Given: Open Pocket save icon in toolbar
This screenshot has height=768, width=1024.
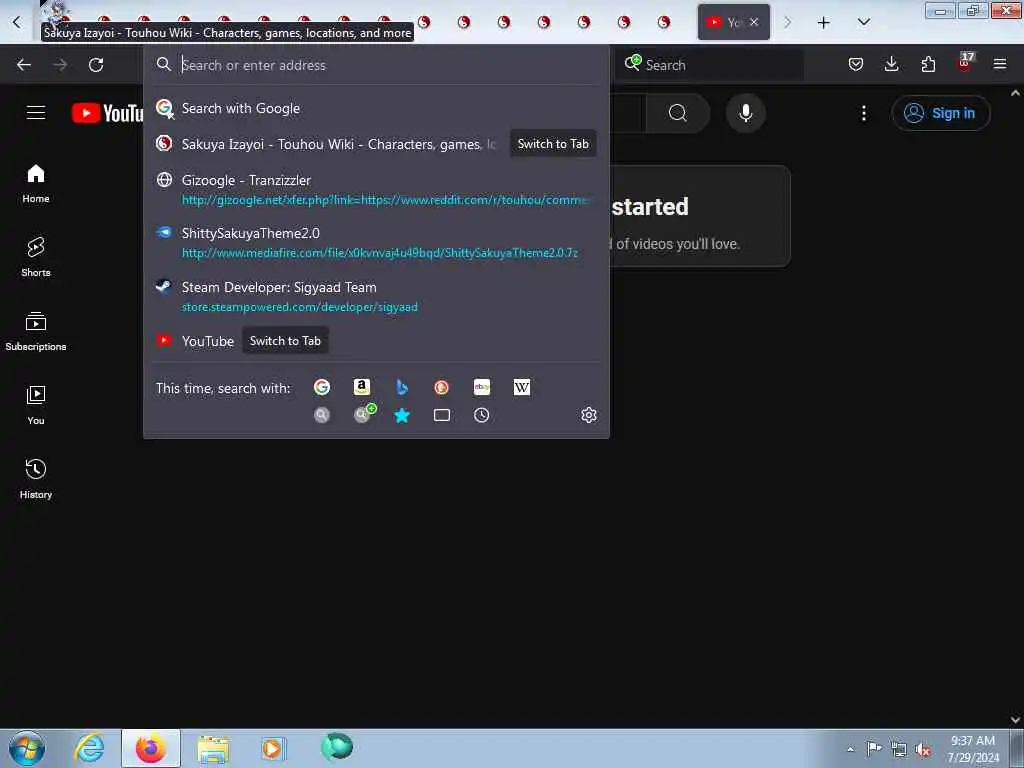Looking at the screenshot, I should click(x=856, y=64).
